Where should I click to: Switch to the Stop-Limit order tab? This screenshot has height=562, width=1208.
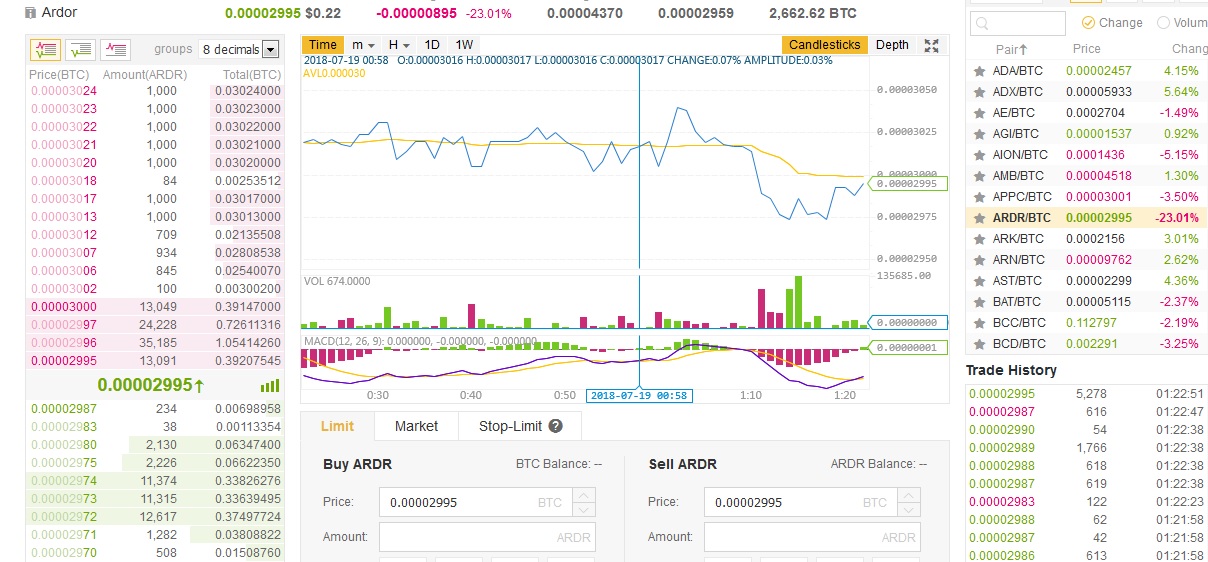(x=520, y=426)
